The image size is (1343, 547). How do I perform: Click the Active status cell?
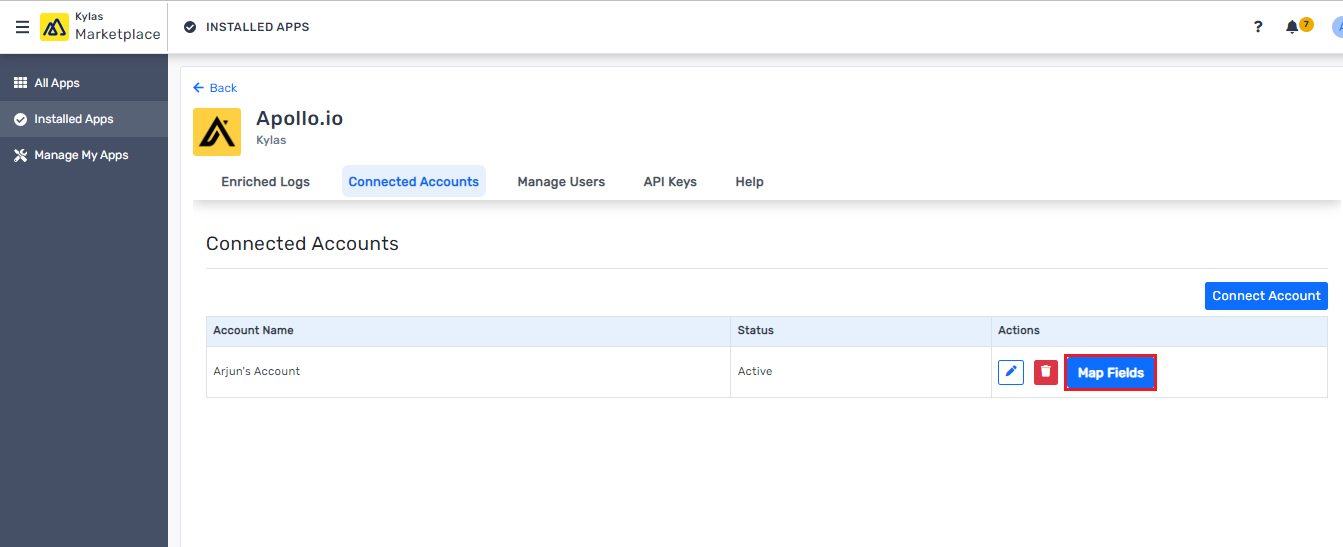tap(861, 372)
